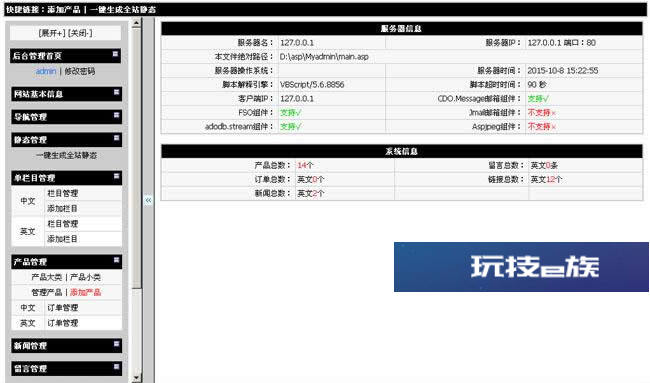Click sidebar scrollbar up arrow
Screen dimensions: 650x383
136,23
